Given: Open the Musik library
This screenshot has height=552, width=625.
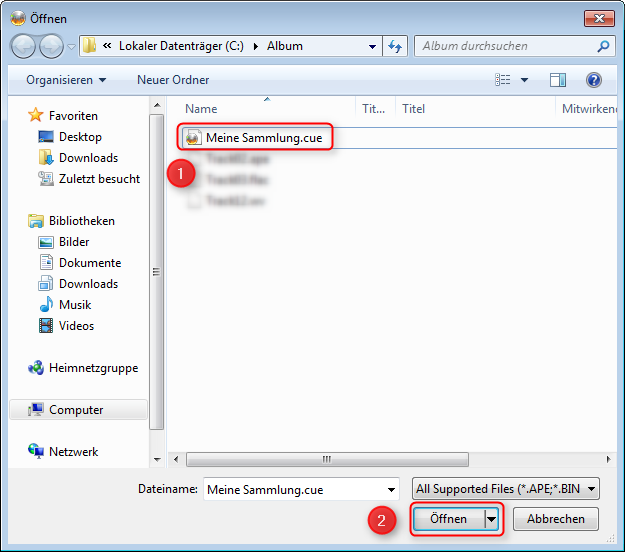Looking at the screenshot, I should (74, 305).
